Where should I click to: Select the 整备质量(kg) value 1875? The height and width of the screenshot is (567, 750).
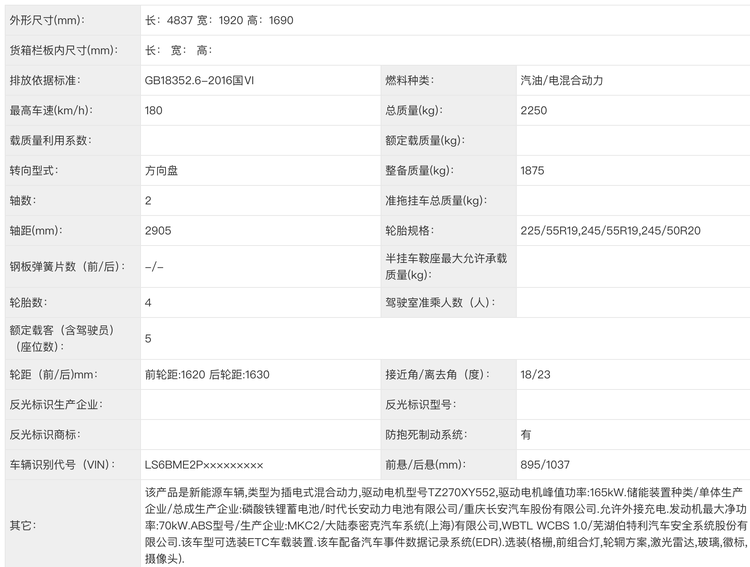(532, 171)
